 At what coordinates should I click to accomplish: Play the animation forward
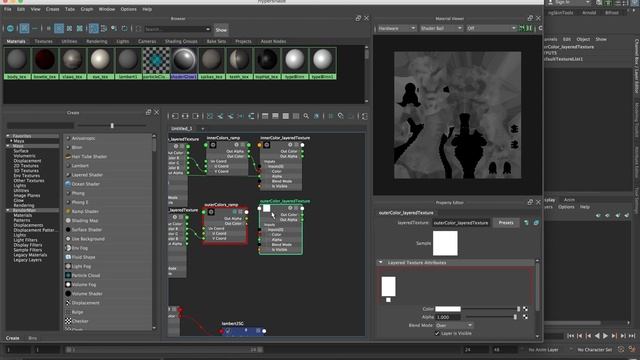[605, 336]
